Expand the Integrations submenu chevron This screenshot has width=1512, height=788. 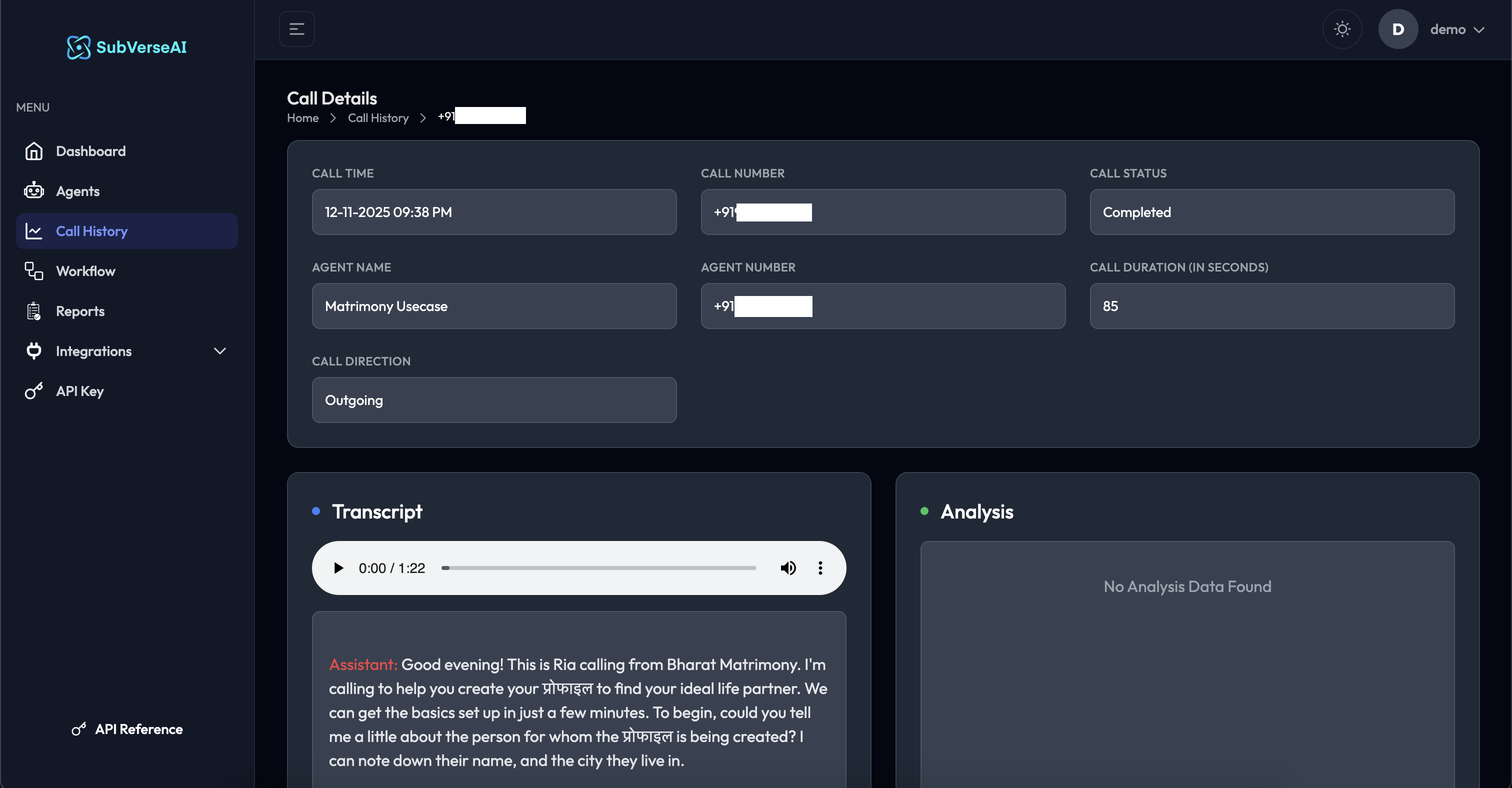[x=219, y=351]
